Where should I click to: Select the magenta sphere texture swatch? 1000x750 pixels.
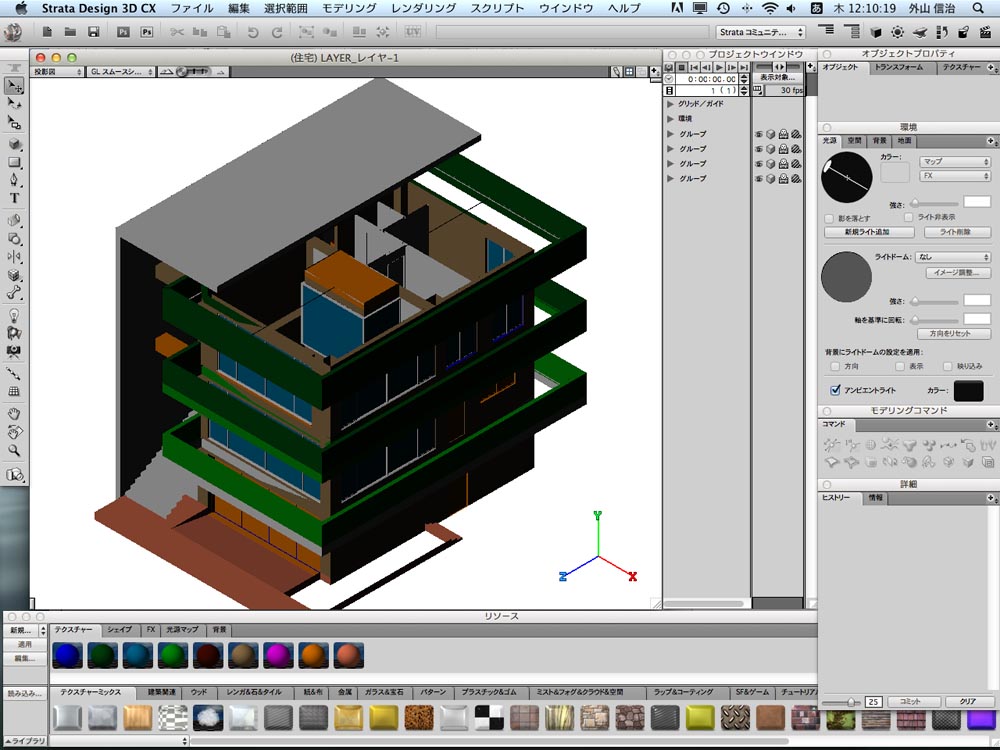tap(278, 656)
